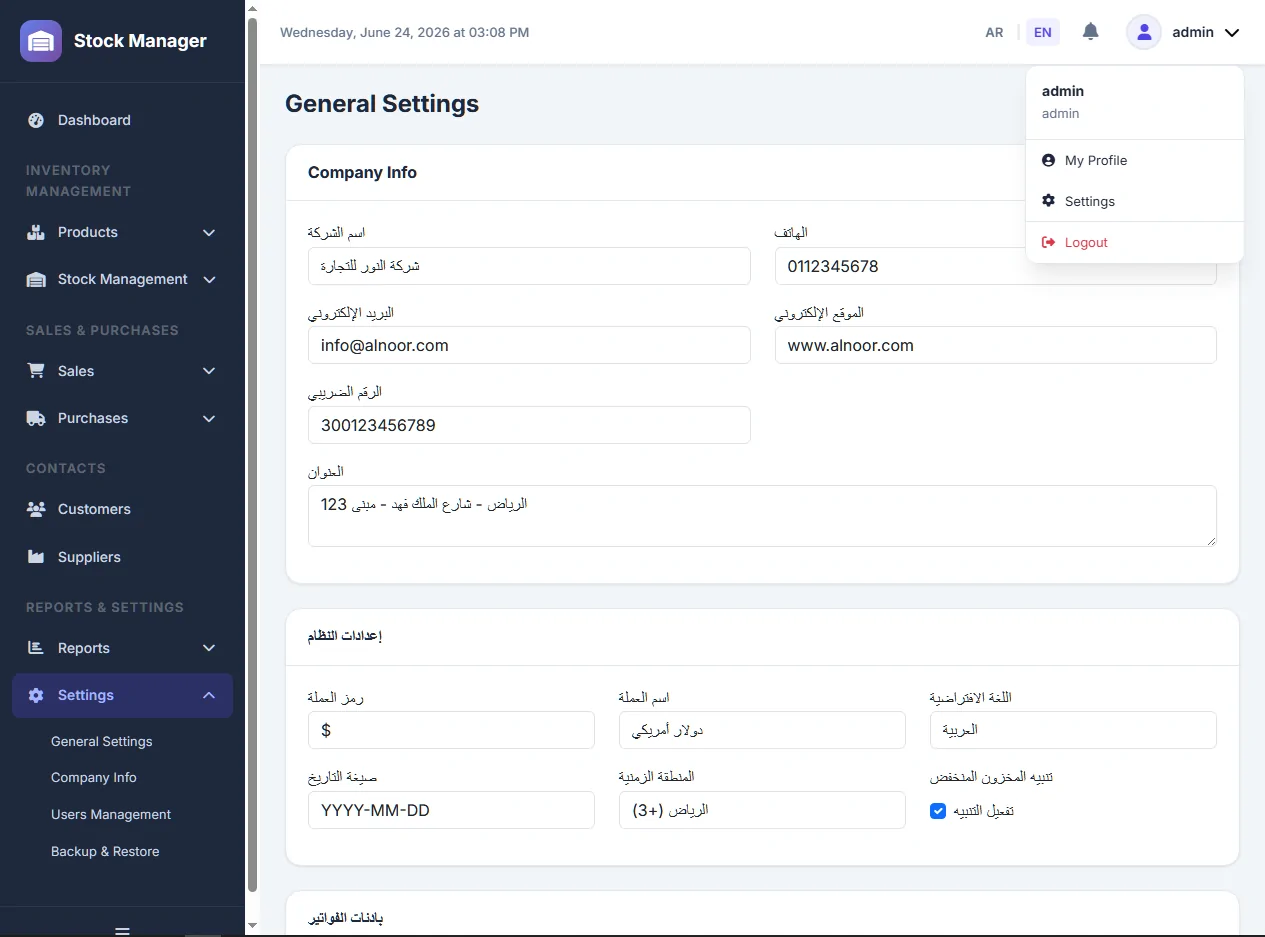Click the Customers people icon
The image size is (1265, 937).
tap(36, 509)
